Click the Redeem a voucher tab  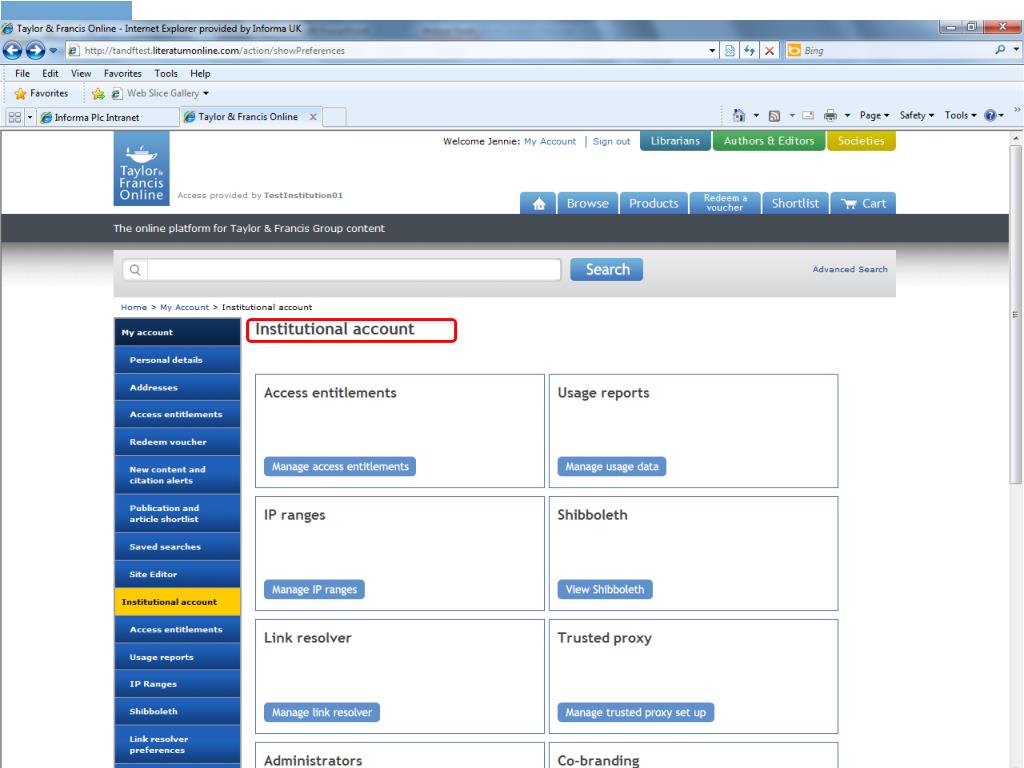point(725,203)
